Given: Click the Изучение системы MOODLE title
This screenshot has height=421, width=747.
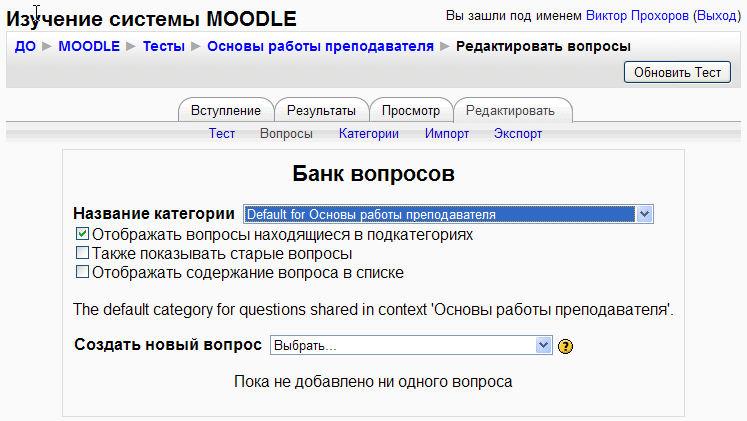Looking at the screenshot, I should tap(151, 19).
